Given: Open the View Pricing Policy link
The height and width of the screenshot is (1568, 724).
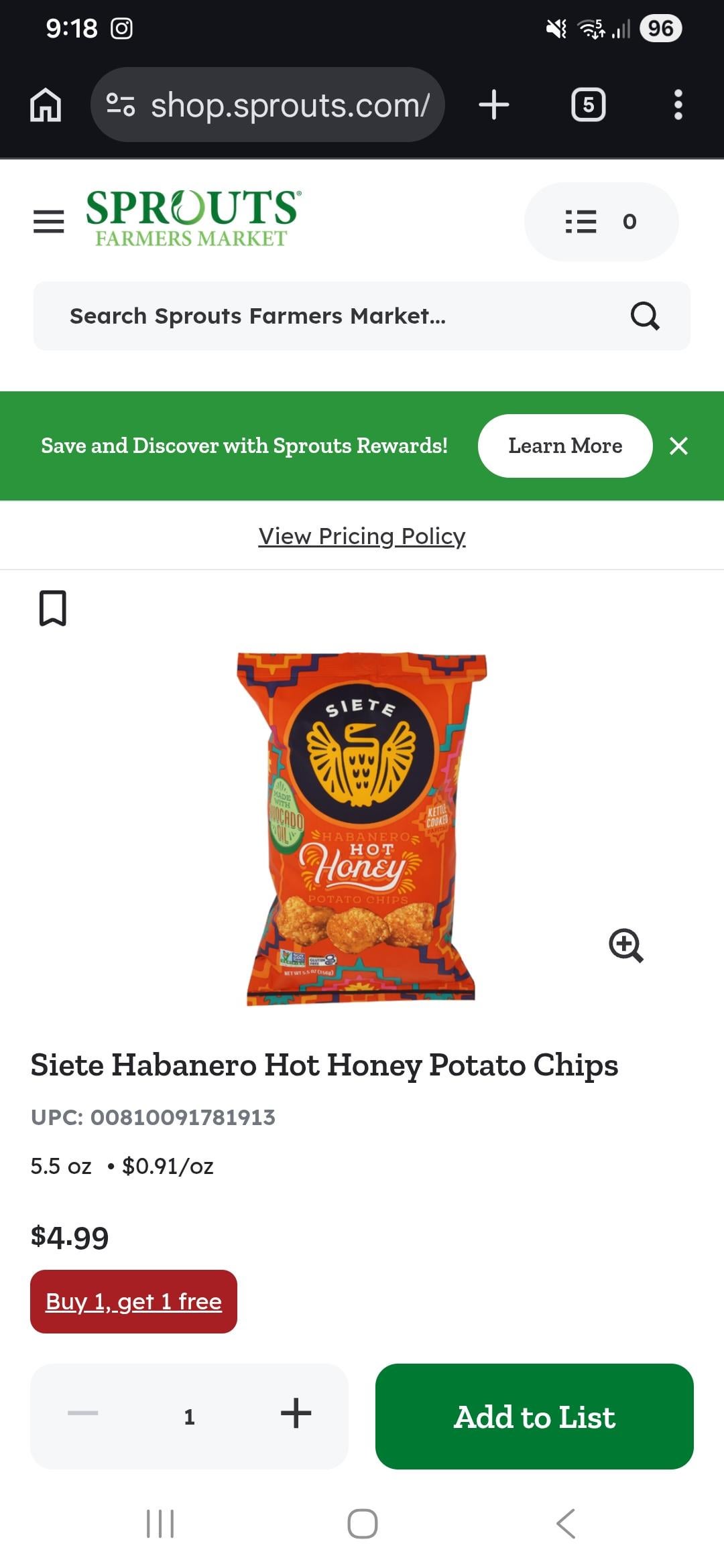Looking at the screenshot, I should (x=362, y=536).
